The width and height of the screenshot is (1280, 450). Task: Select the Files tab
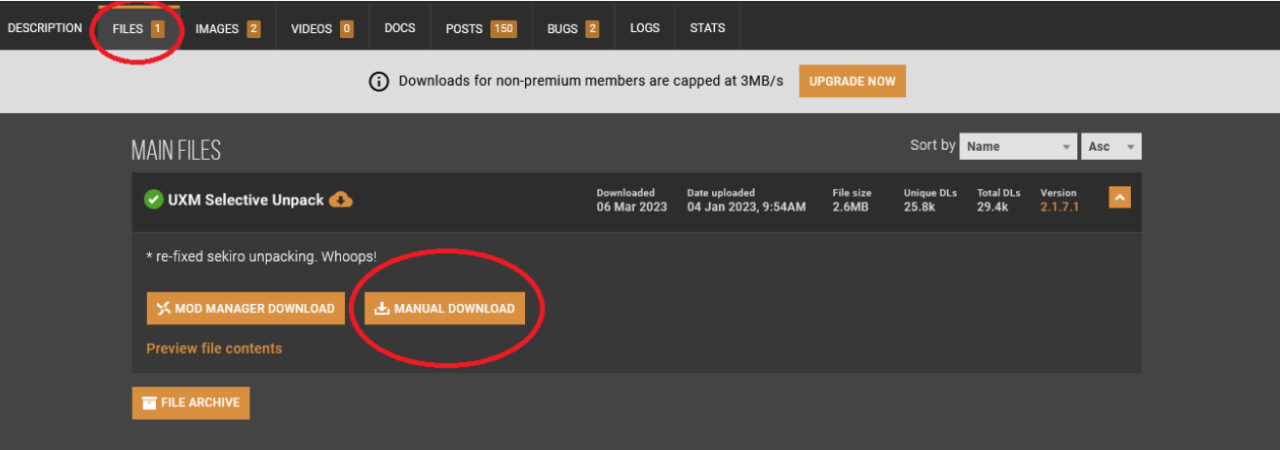tap(138, 29)
